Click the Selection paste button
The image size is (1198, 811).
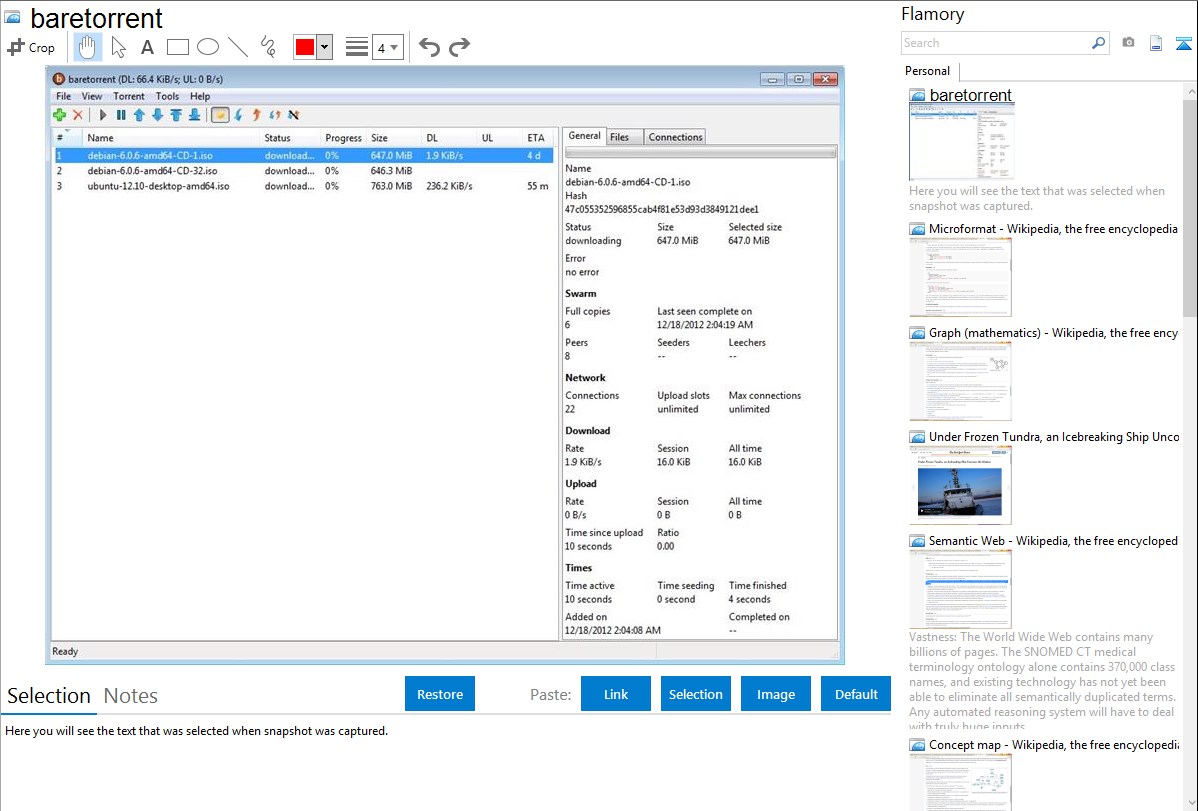point(695,694)
